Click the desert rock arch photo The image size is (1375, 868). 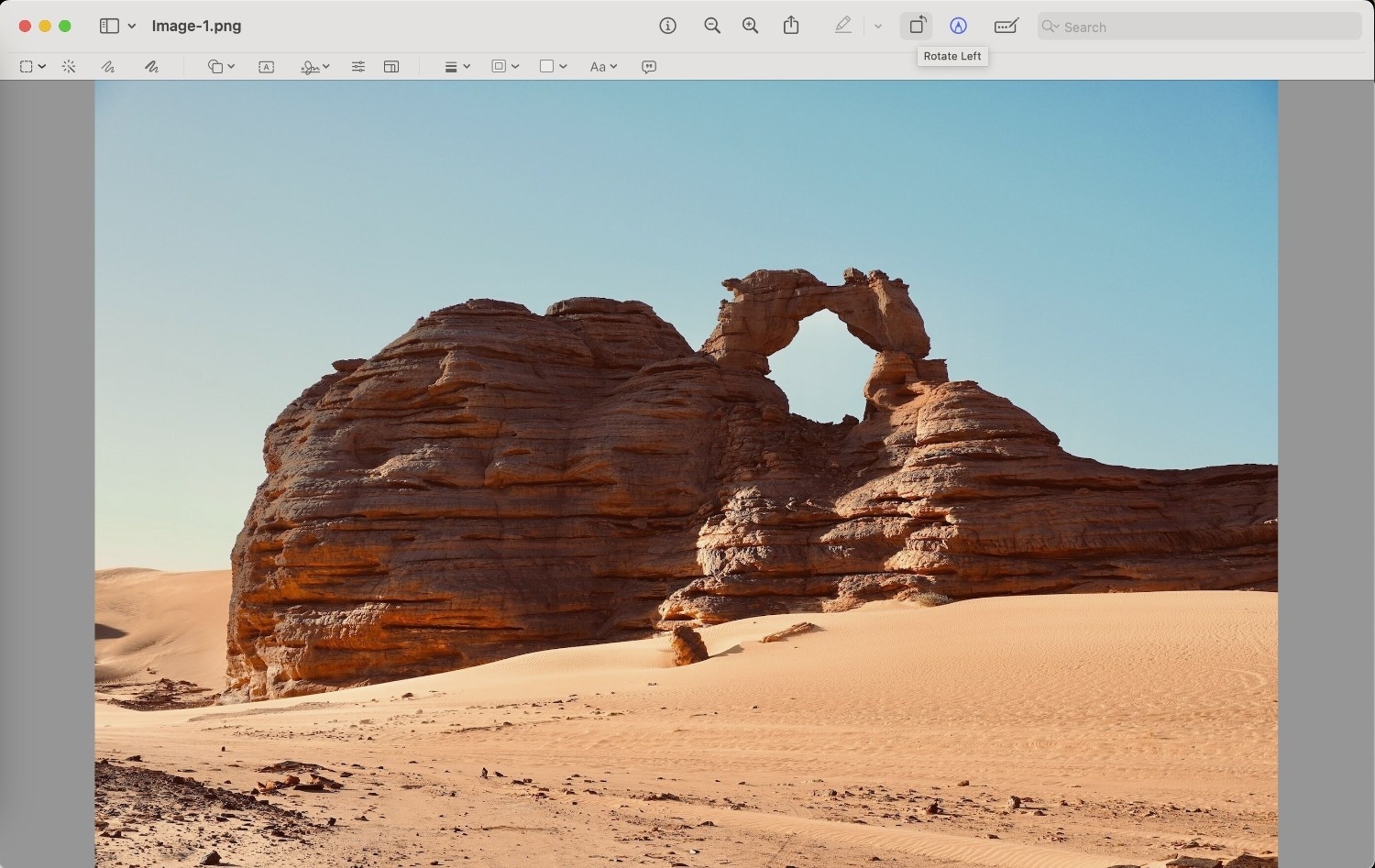[x=687, y=474]
